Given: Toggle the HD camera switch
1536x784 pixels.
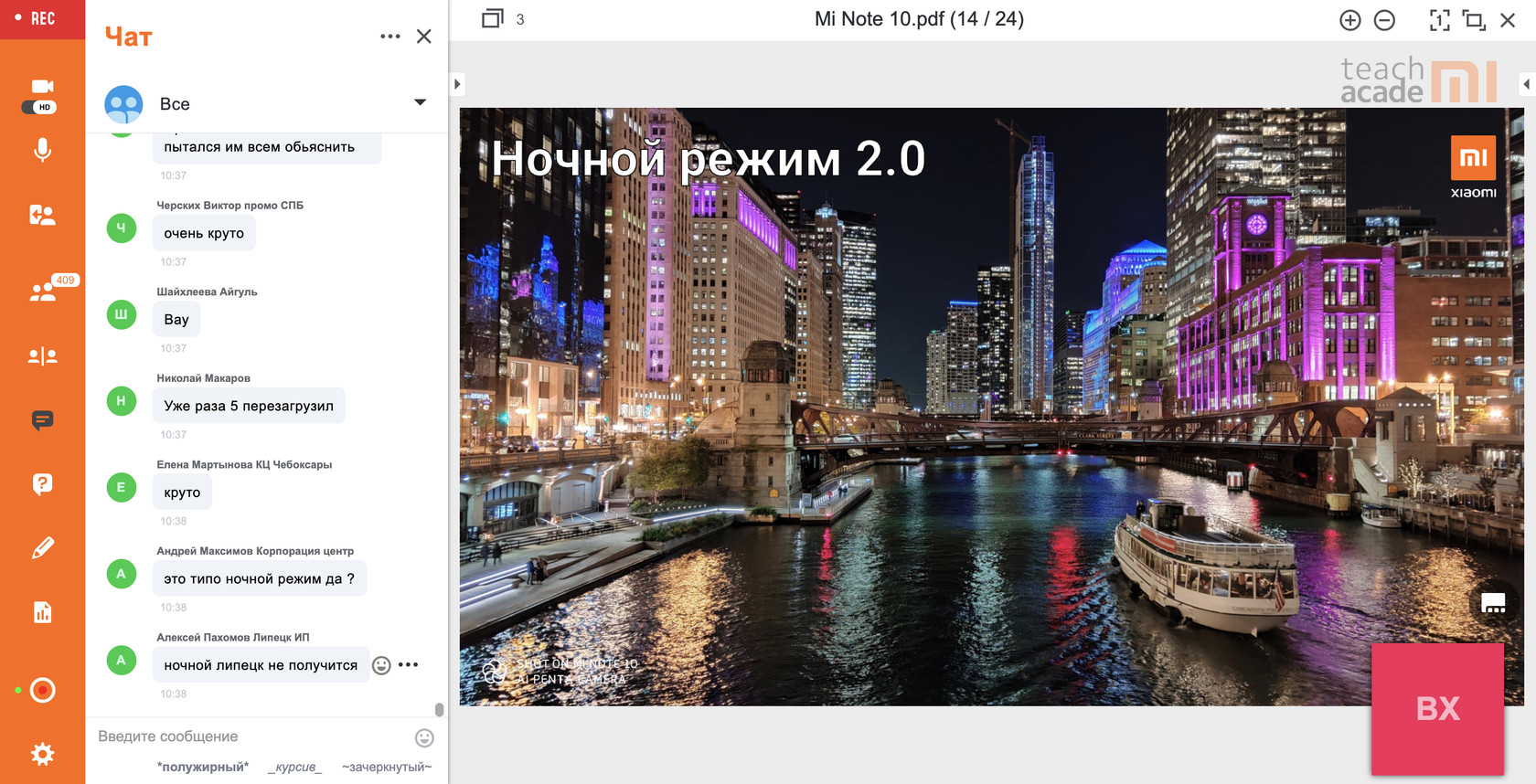Looking at the screenshot, I should pos(39,107).
